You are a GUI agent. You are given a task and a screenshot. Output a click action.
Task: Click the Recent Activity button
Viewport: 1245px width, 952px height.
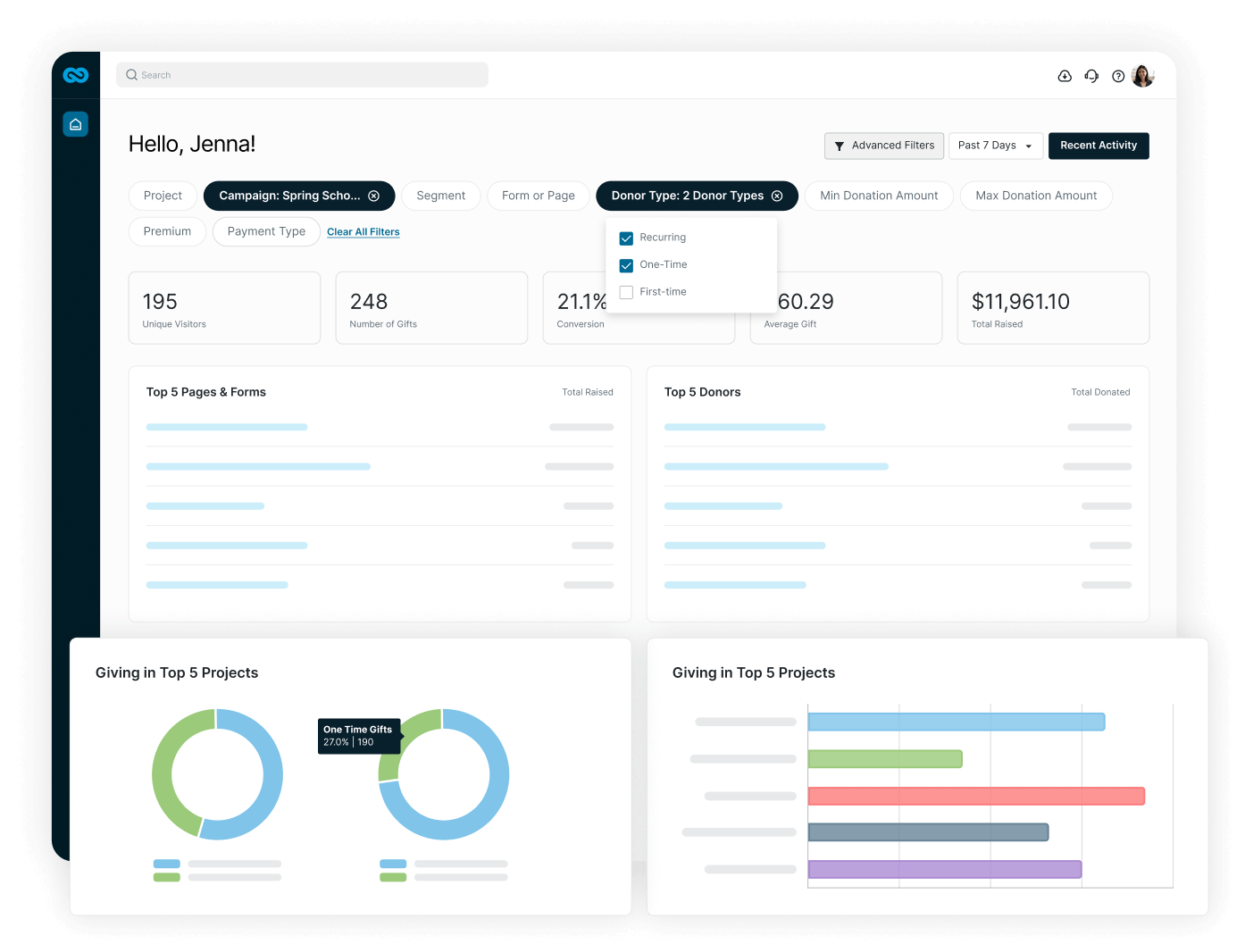pyautogui.click(x=1099, y=146)
